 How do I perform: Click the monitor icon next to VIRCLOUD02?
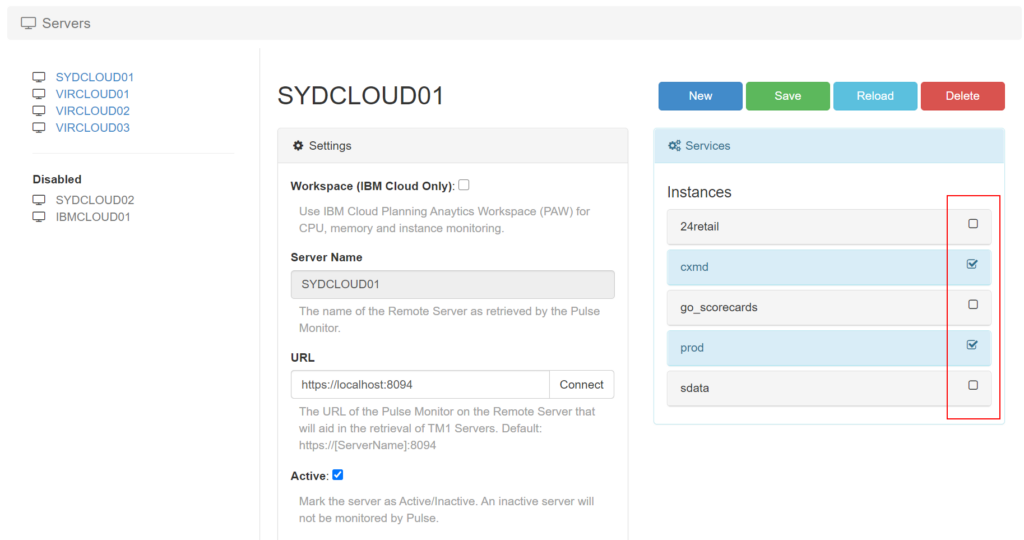pyautogui.click(x=39, y=111)
